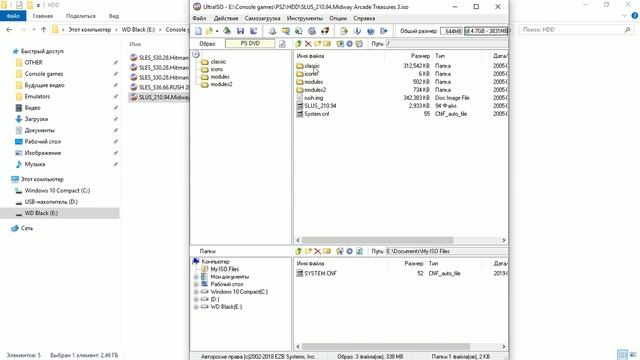Click the blue gear icon in local pane toolbar
The image size is (640, 360).
(349, 251)
